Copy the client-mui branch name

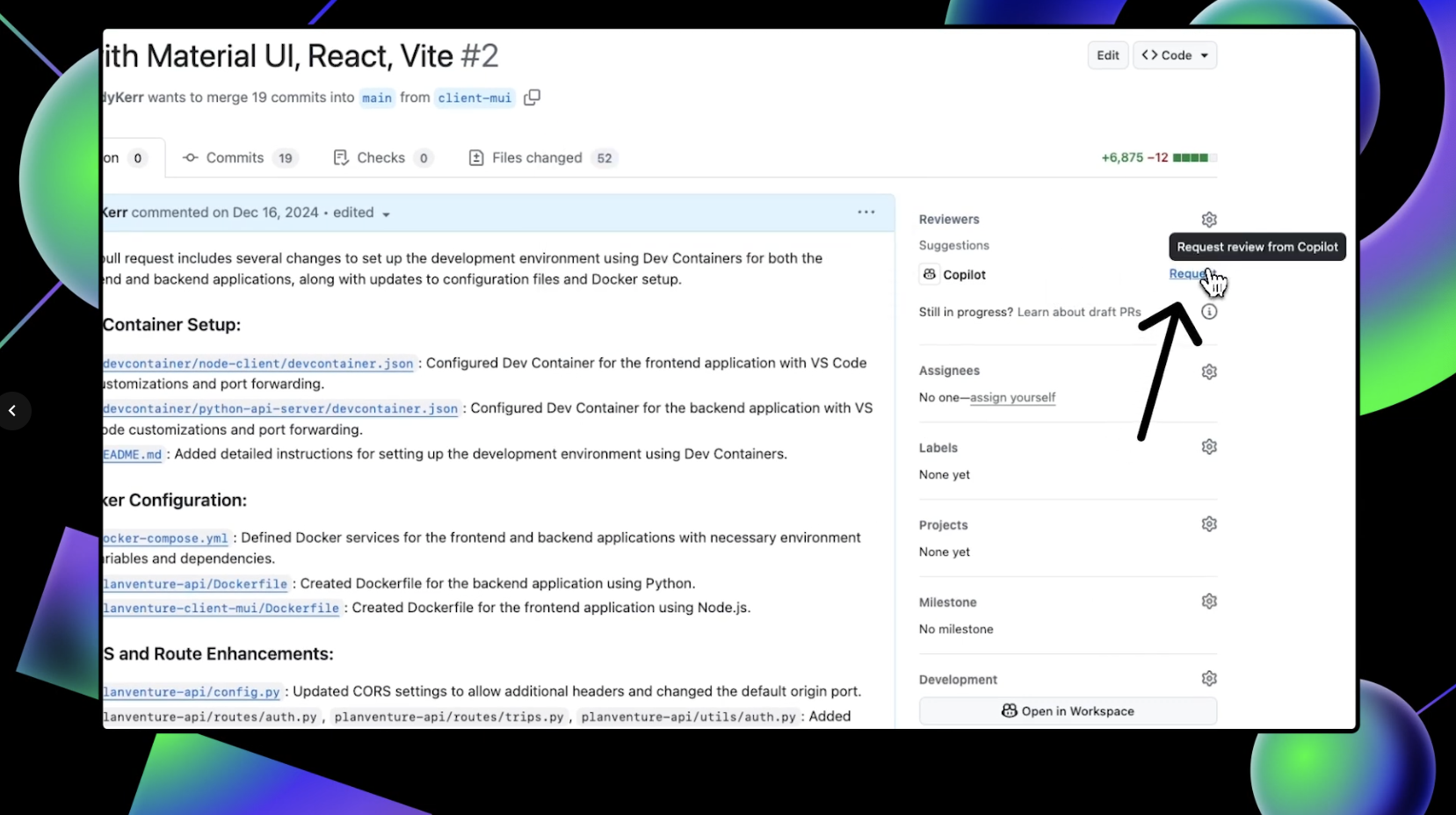[x=532, y=97]
